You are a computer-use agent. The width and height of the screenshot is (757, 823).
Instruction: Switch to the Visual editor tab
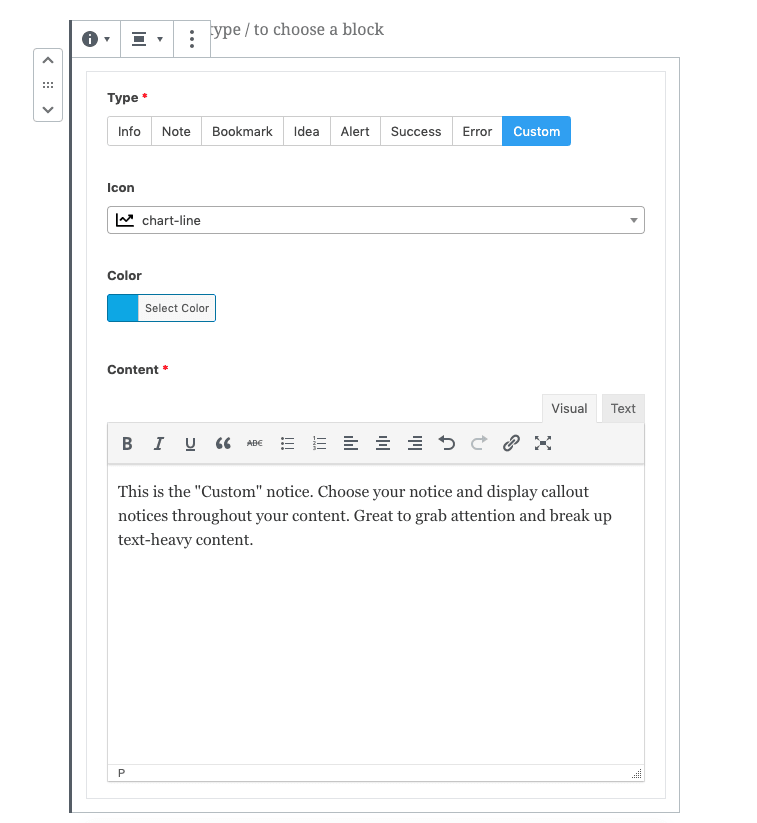569,408
